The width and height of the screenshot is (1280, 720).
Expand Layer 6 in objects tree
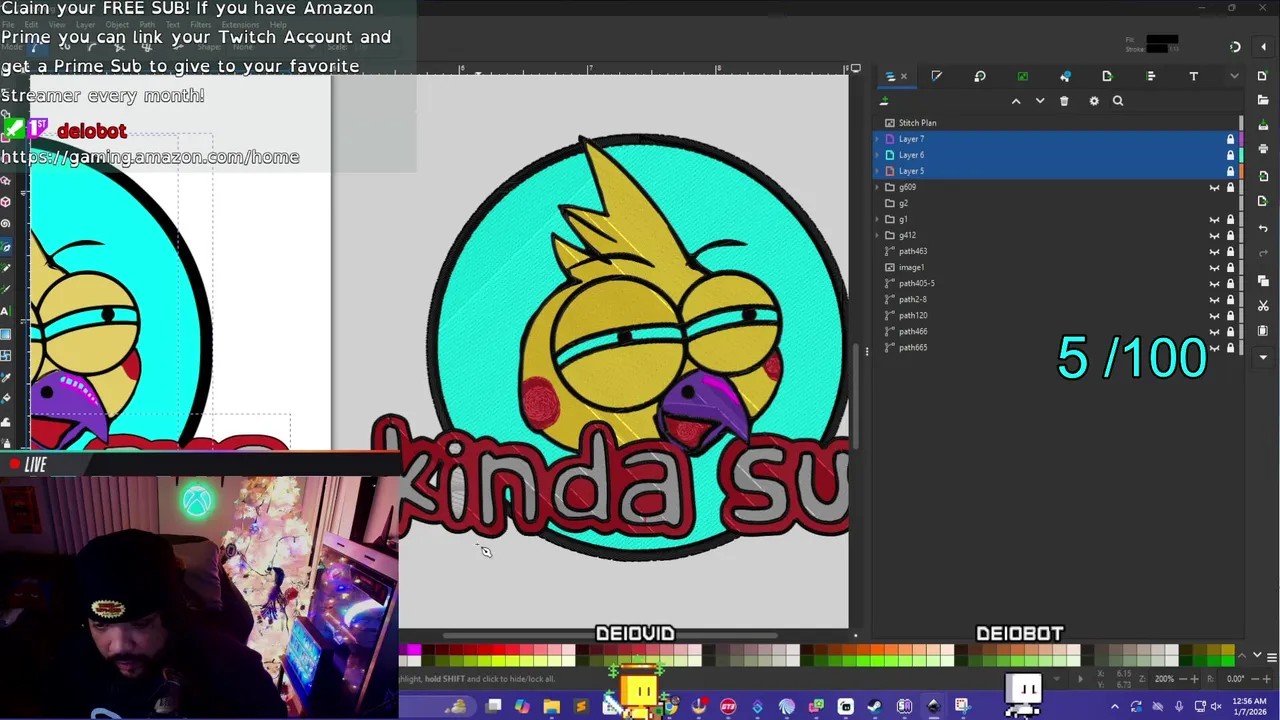878,155
